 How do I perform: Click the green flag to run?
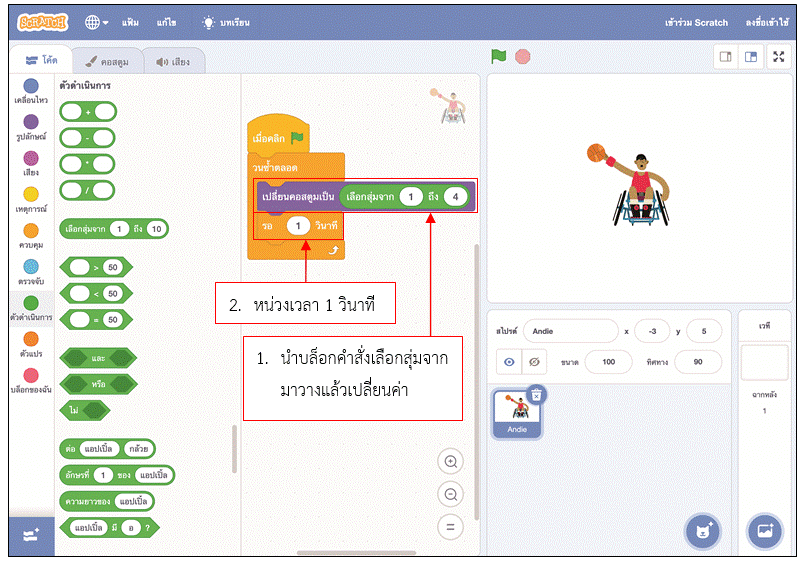(498, 57)
